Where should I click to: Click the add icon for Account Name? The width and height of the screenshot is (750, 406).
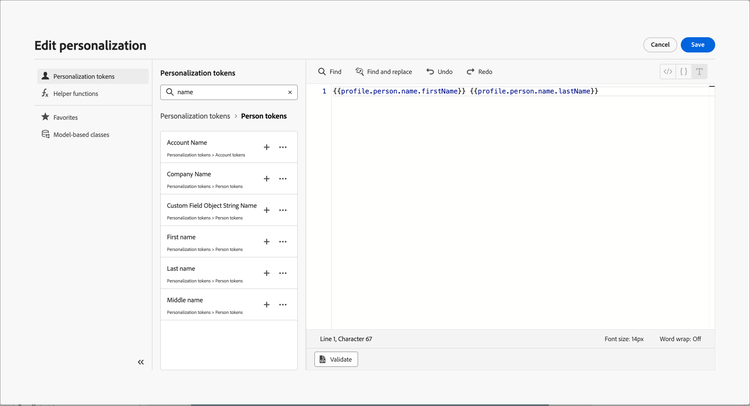point(267,147)
